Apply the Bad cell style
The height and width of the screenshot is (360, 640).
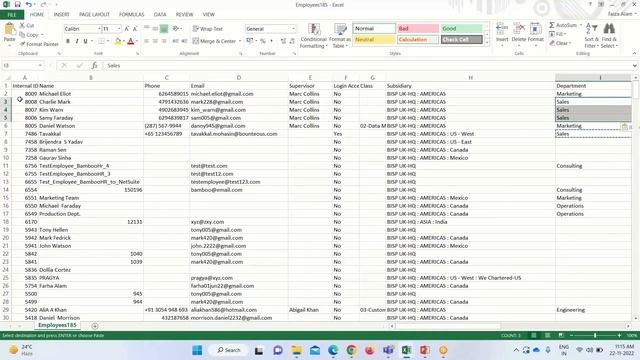click(x=418, y=29)
